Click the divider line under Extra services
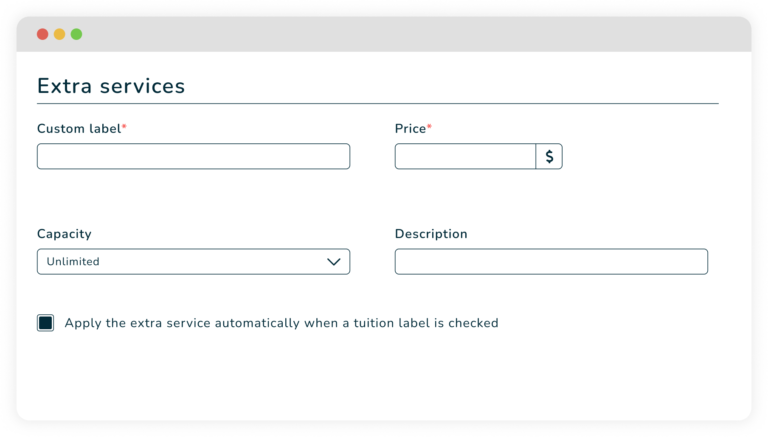This screenshot has height=437, width=768. point(377,103)
